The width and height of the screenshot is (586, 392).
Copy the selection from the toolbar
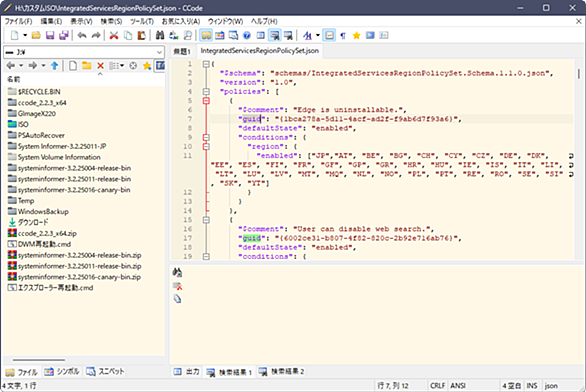point(128,36)
